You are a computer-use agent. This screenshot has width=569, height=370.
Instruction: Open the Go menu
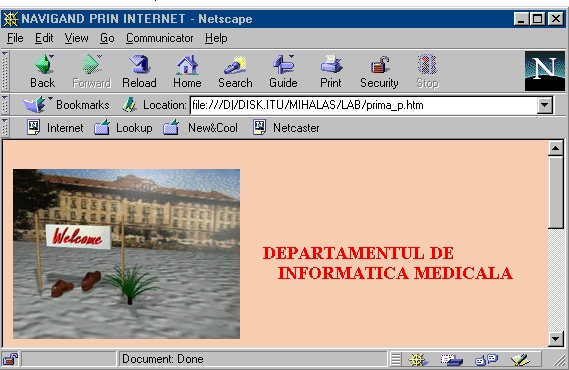point(107,38)
